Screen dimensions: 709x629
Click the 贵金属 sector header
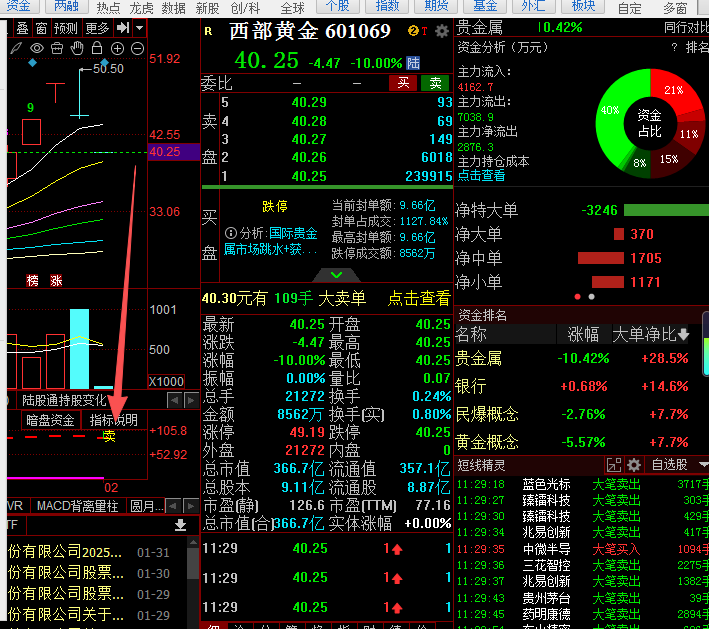[x=479, y=28]
